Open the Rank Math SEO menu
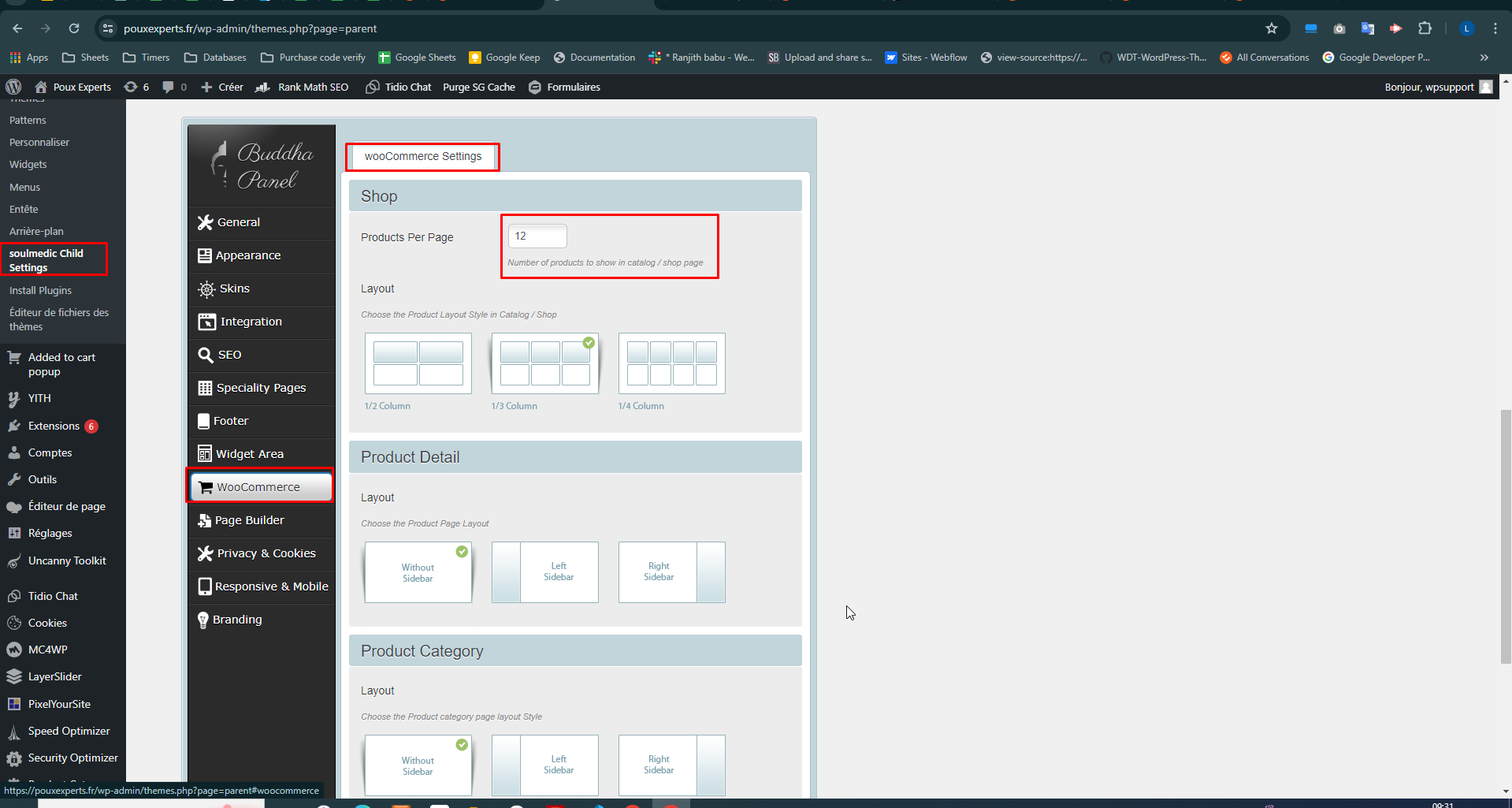The width and height of the screenshot is (1512, 808). 303,87
